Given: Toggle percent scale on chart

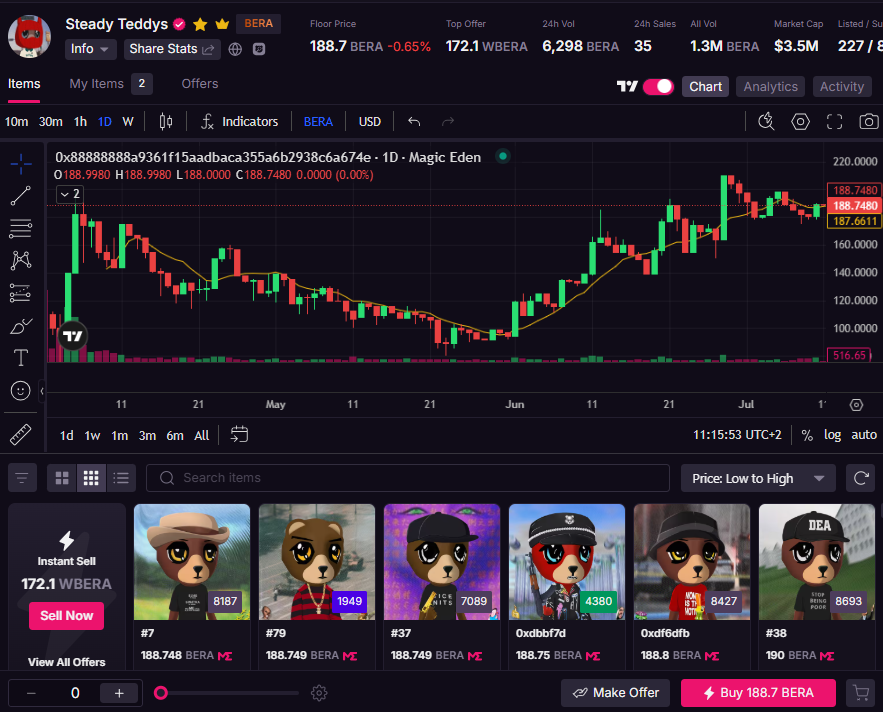Looking at the screenshot, I should 807,435.
